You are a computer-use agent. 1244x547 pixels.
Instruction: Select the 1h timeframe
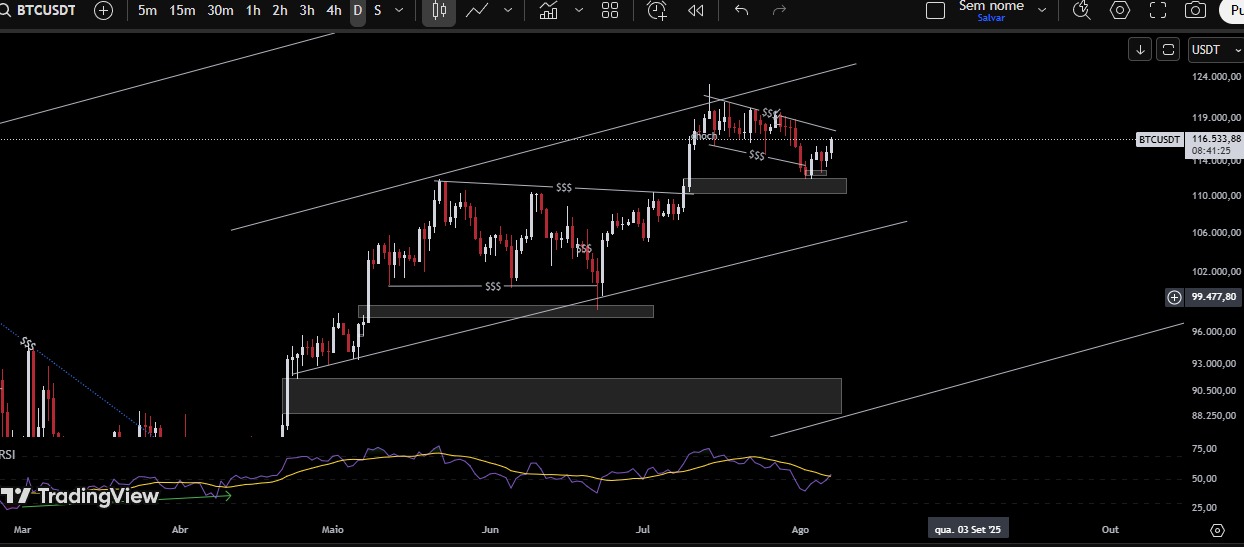coord(253,11)
